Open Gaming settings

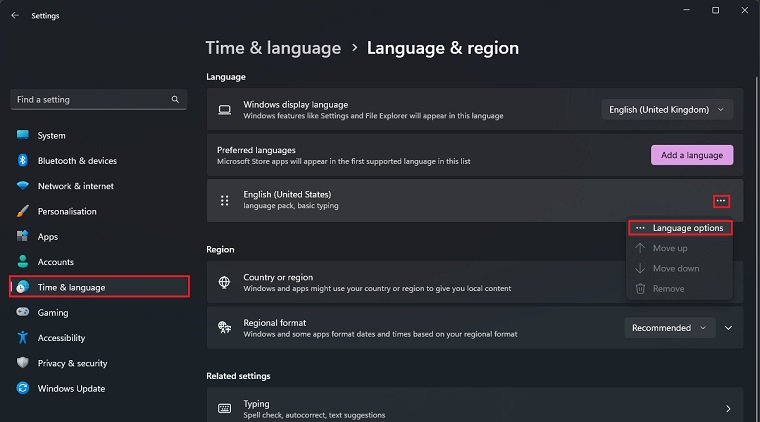(x=99, y=313)
